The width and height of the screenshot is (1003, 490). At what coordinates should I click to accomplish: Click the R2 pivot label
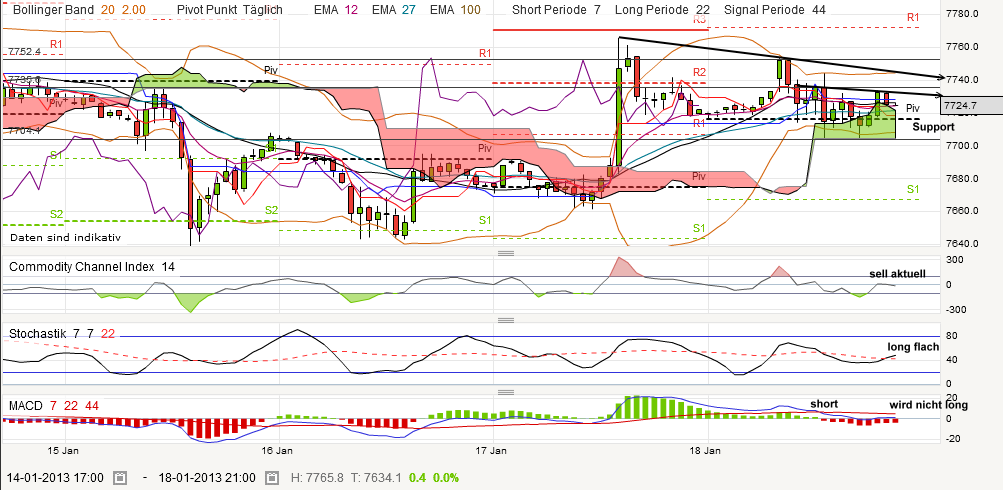pyautogui.click(x=699, y=72)
